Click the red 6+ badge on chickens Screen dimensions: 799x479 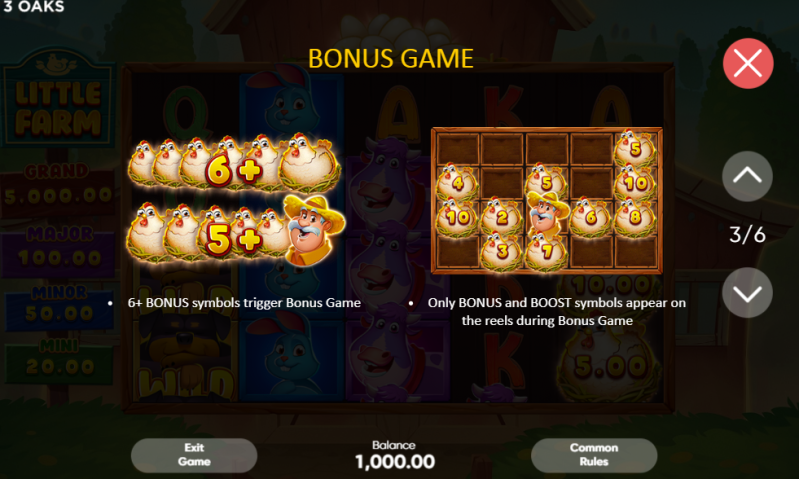pyautogui.click(x=234, y=171)
